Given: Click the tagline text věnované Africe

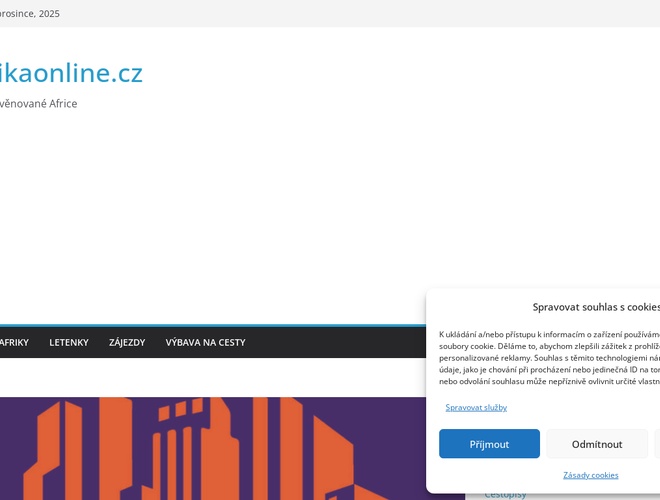Looking at the screenshot, I should [38, 104].
